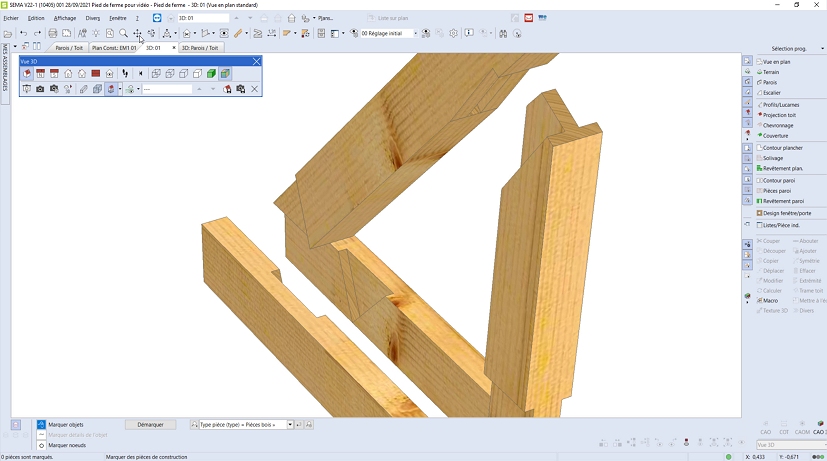Click the zoom magnifier tool
This screenshot has height=461, width=827.
pos(124,33)
